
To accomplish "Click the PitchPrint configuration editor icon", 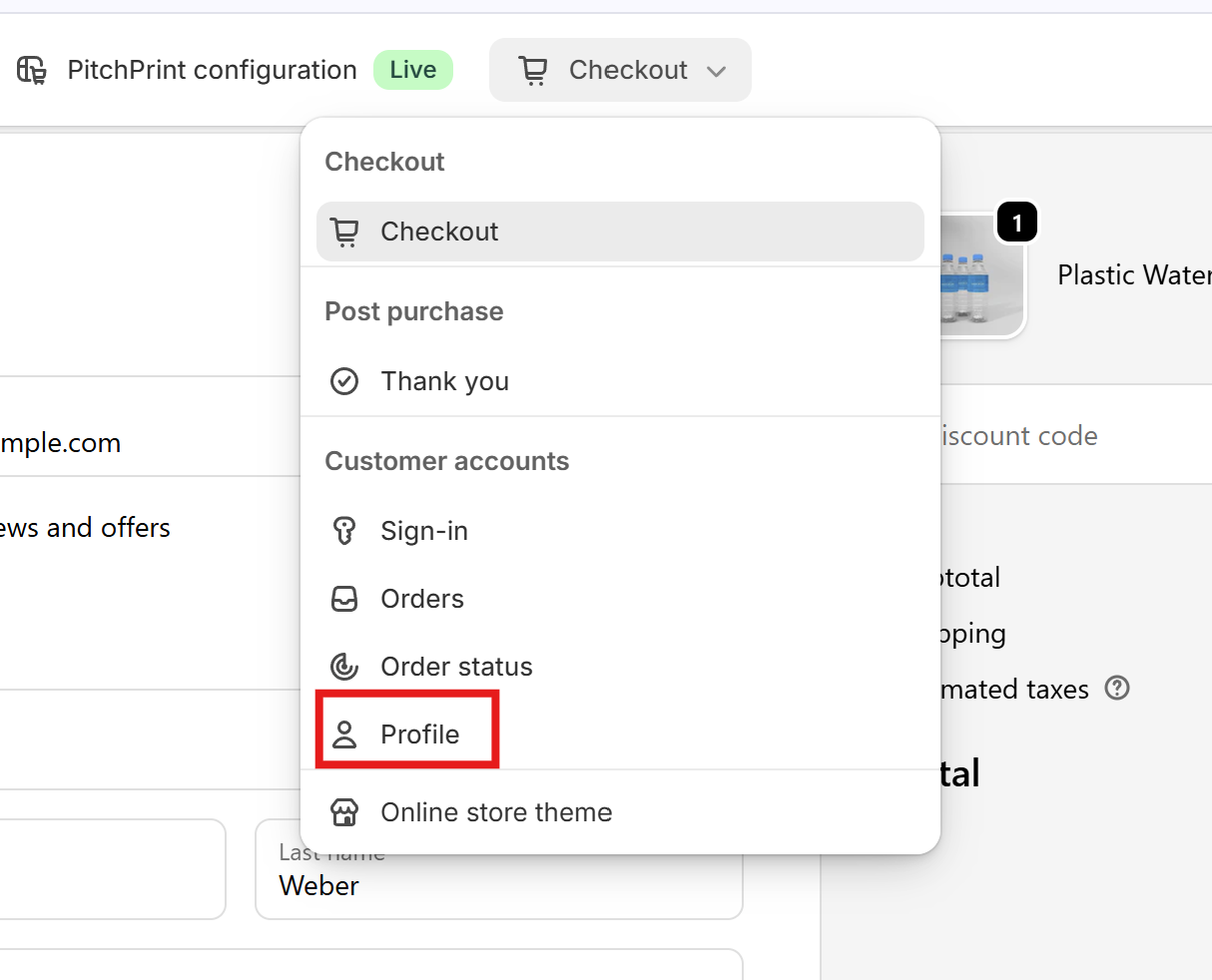I will coord(32,70).
